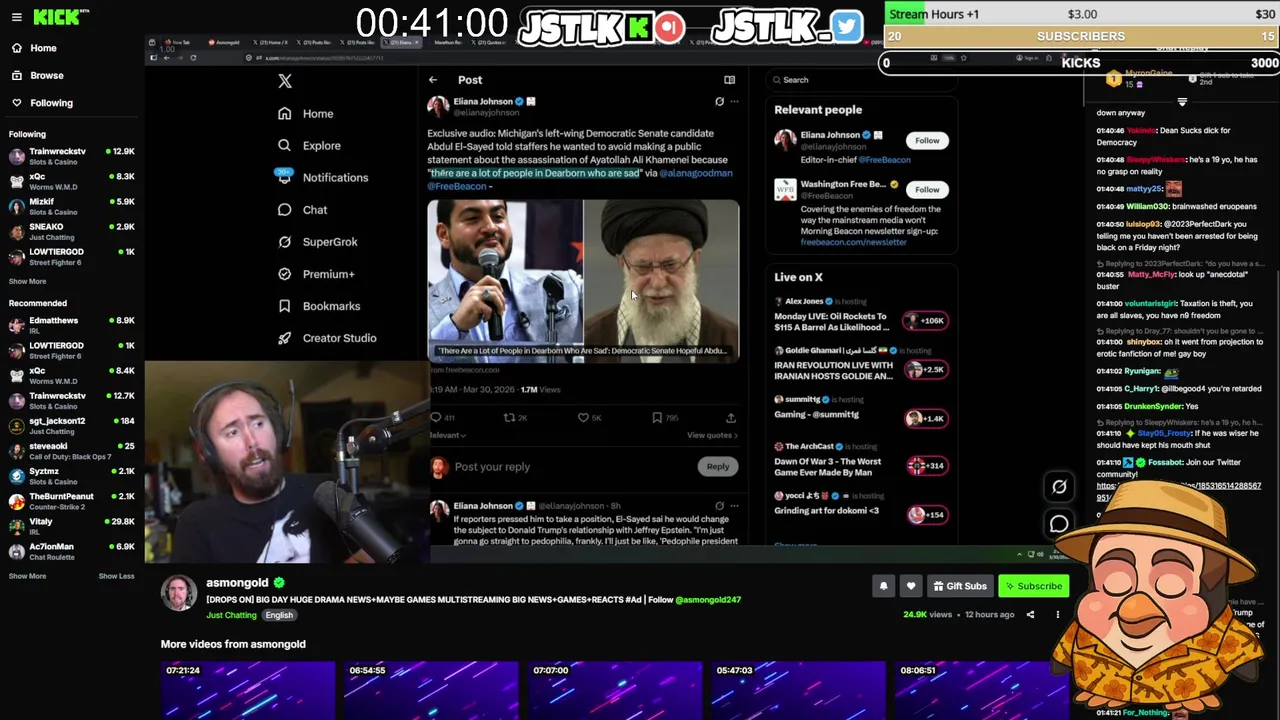Click the X Search box
Screen dimensions: 1280x720
860,80
